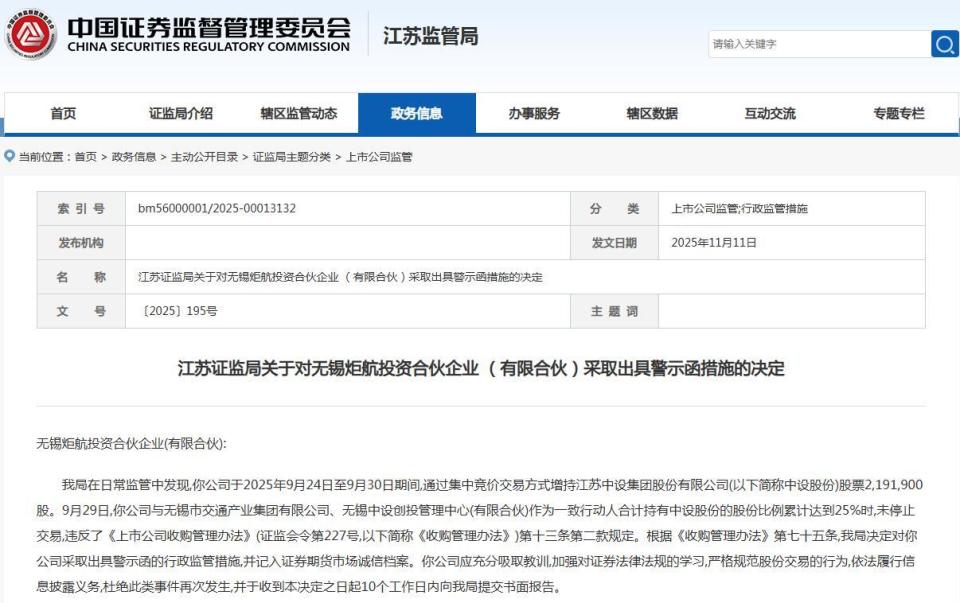The height and width of the screenshot is (603, 960).
Task: Open the 证监局介绍 menu item
Action: [x=180, y=113]
